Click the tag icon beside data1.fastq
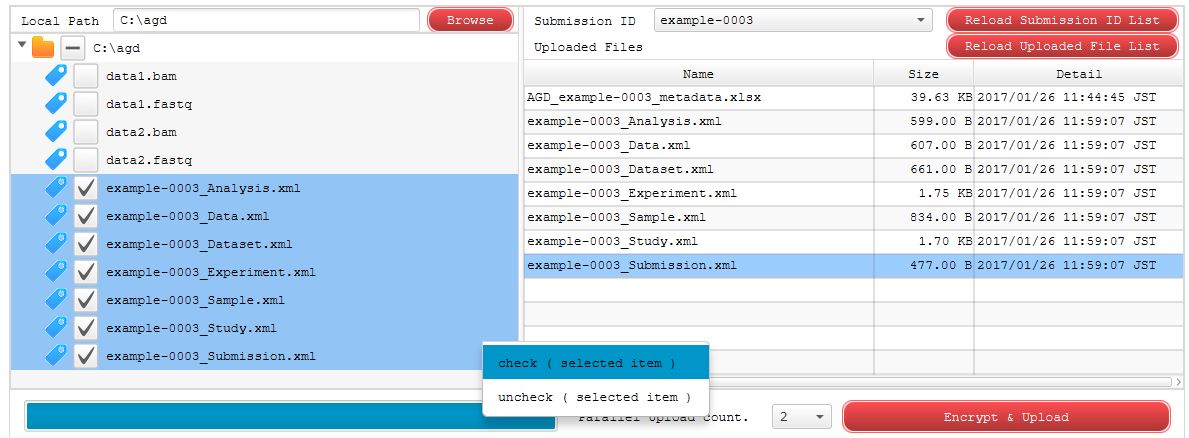Viewport: 1189px width, 438px height. click(x=56, y=104)
